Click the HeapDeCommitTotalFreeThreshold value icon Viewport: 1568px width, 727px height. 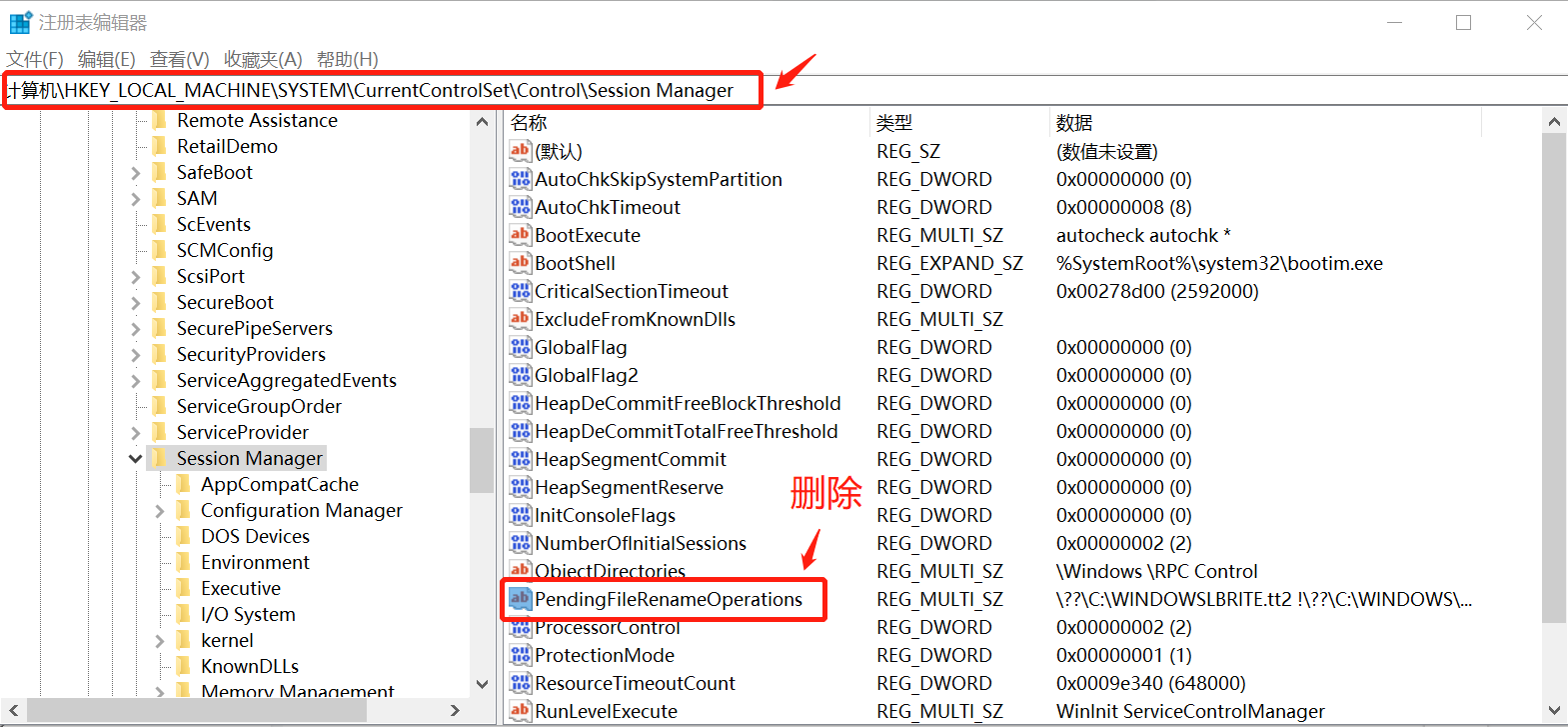point(521,431)
